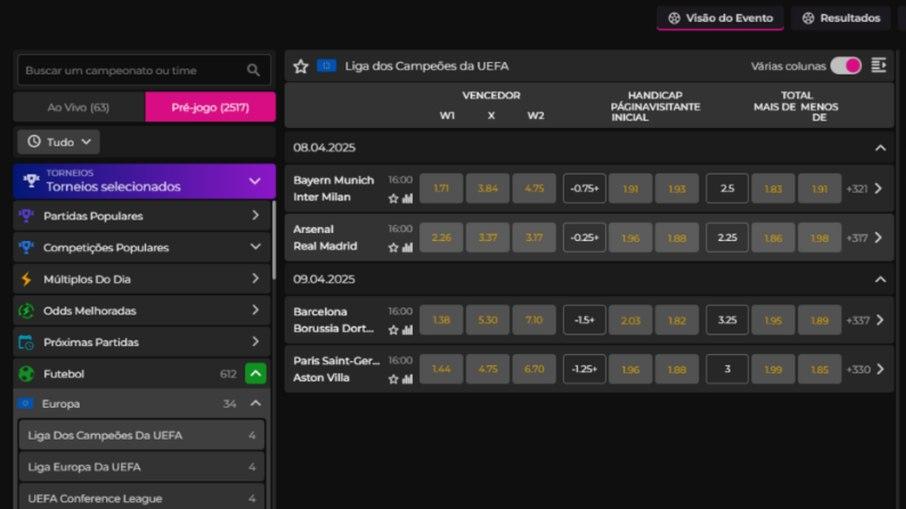Pick the draw odds 3.37 for Arsenal match
Viewport: 906px width, 509px height.
coord(488,237)
